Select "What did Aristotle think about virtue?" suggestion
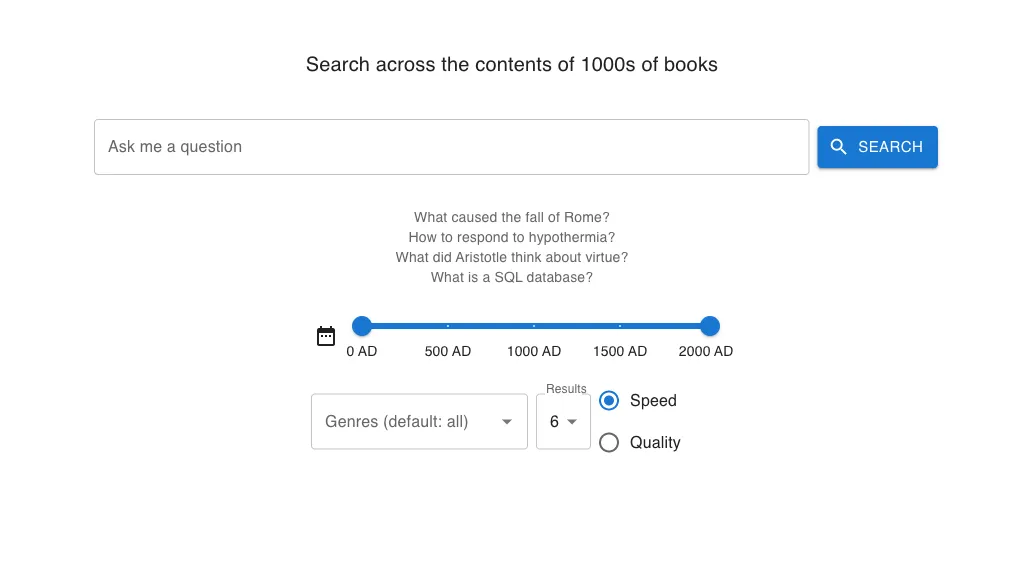Viewport: 1024px width, 576px height. [x=512, y=257]
